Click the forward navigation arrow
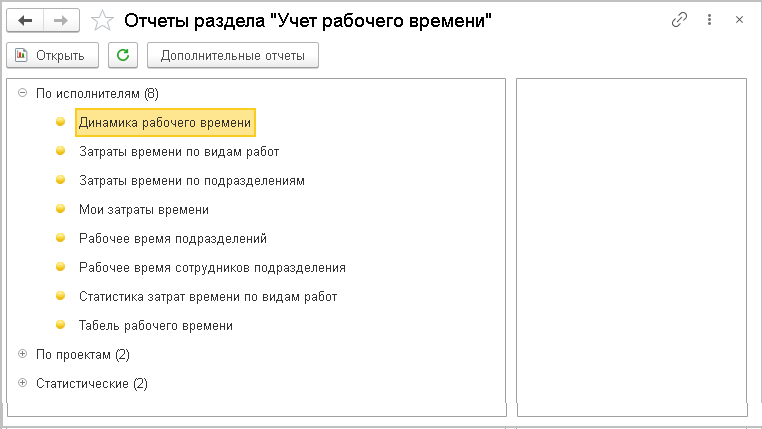Viewport: 762px width, 429px height. coord(62,19)
